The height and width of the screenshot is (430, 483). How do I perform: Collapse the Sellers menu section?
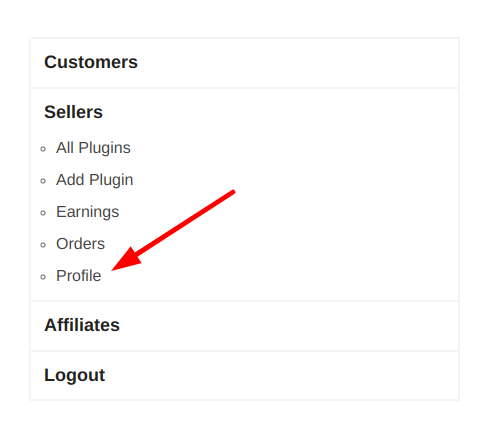[73, 112]
